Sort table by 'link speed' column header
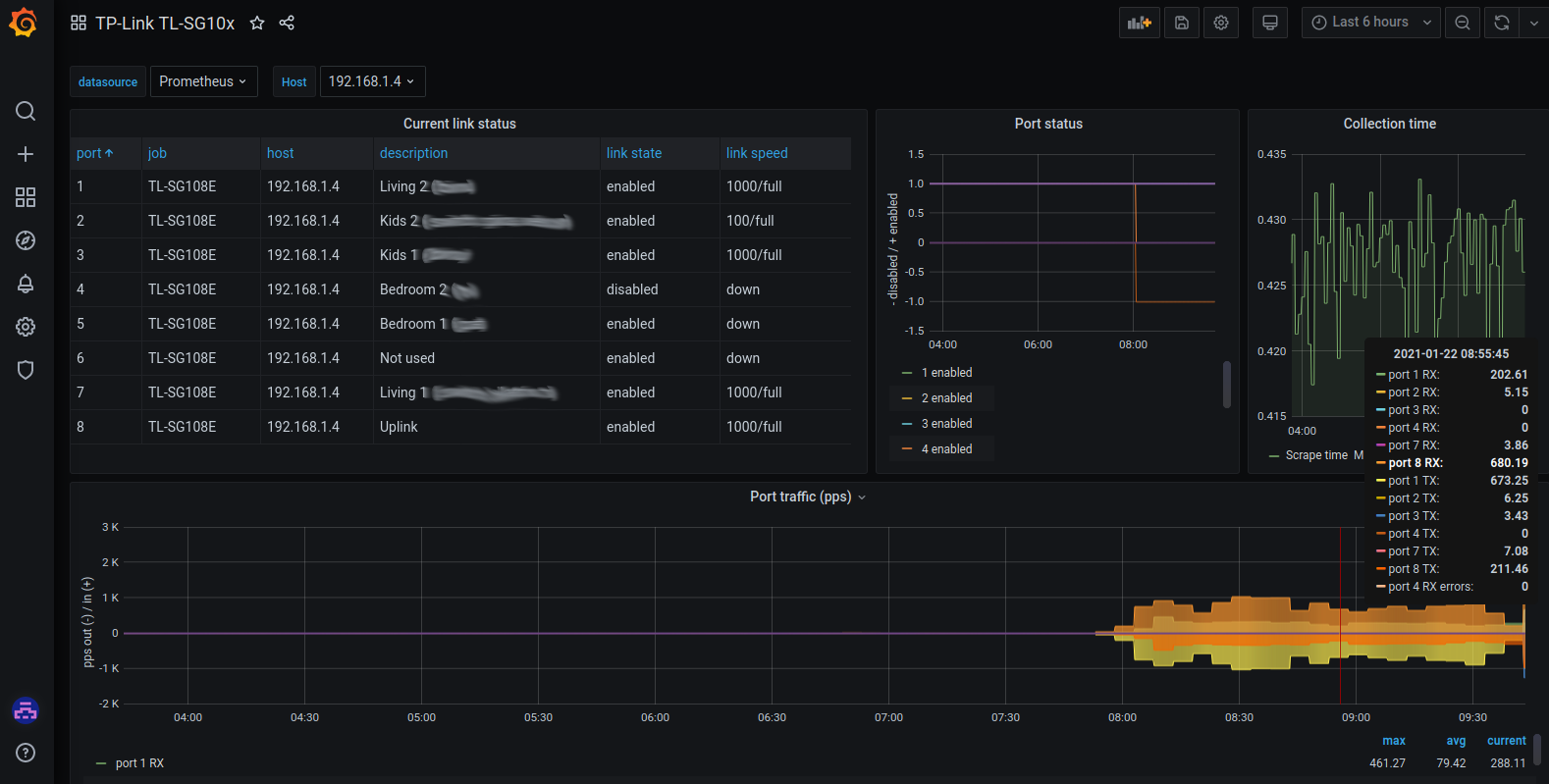This screenshot has height=784, width=1549. 757,153
